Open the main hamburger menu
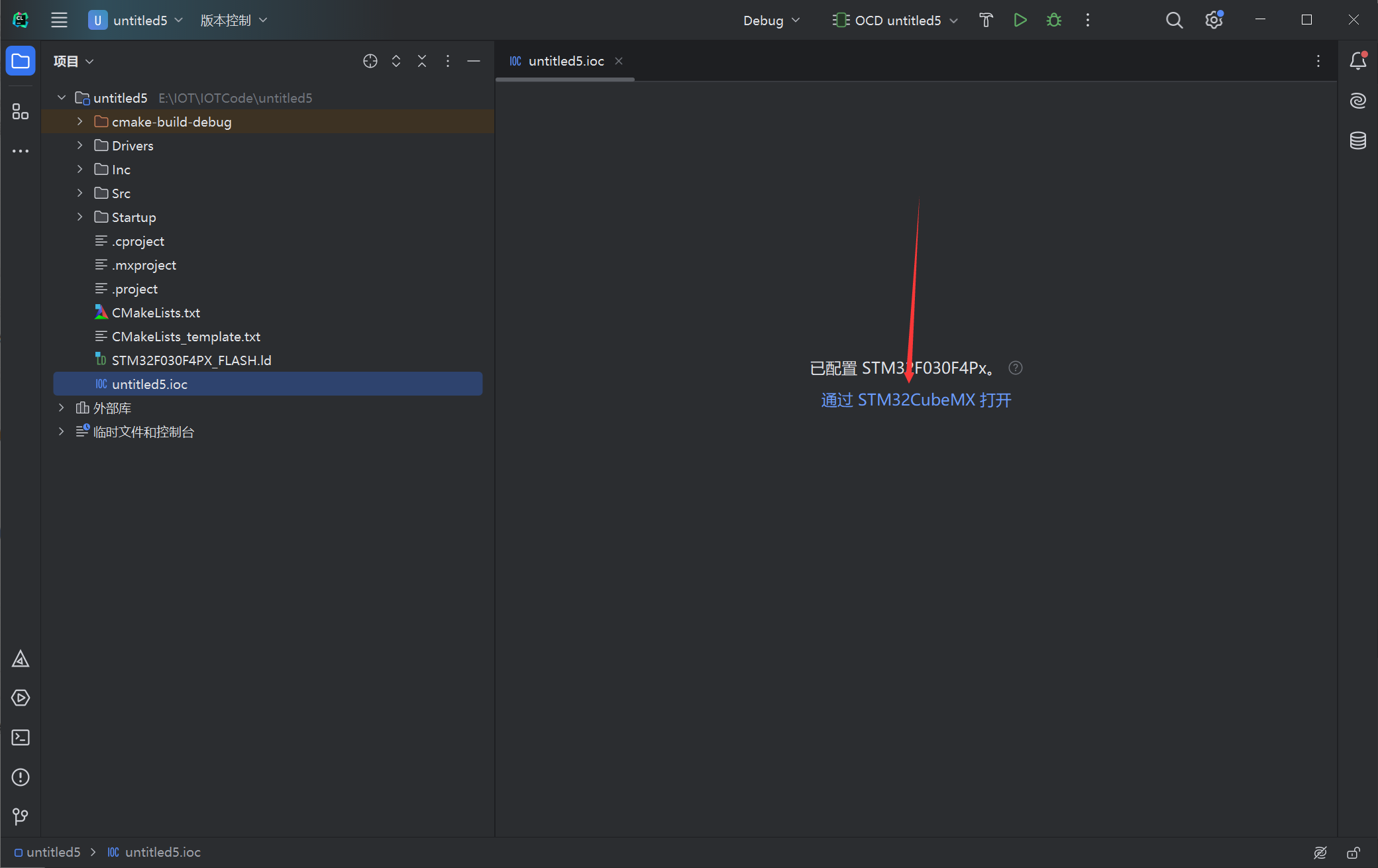This screenshot has width=1378, height=868. tap(59, 20)
